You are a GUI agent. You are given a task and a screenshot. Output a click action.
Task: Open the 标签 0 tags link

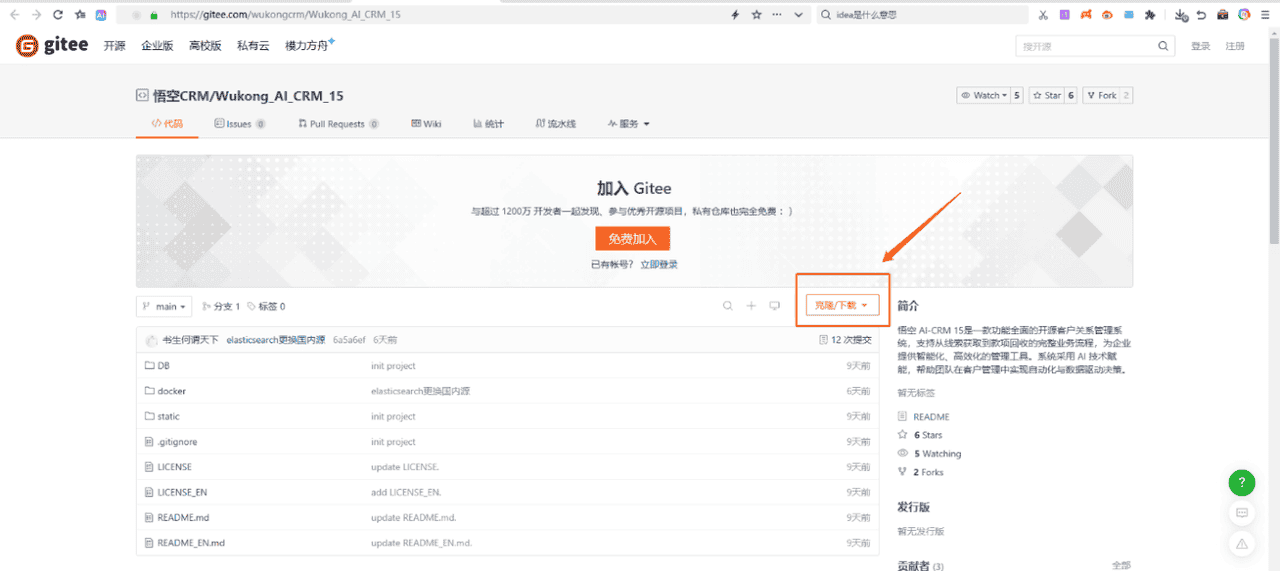[x=266, y=306]
